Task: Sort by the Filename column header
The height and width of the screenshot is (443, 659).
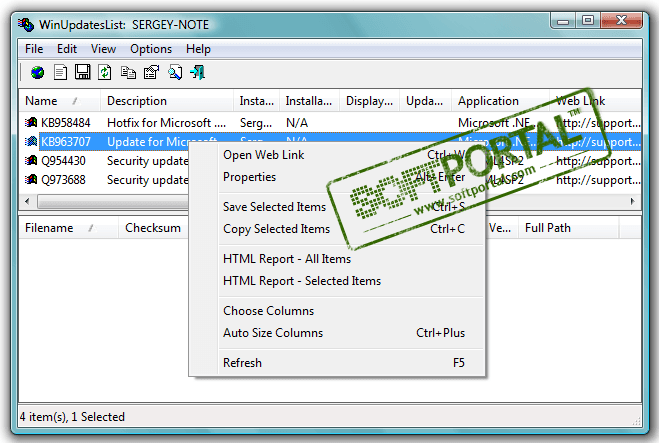Action: [x=69, y=228]
